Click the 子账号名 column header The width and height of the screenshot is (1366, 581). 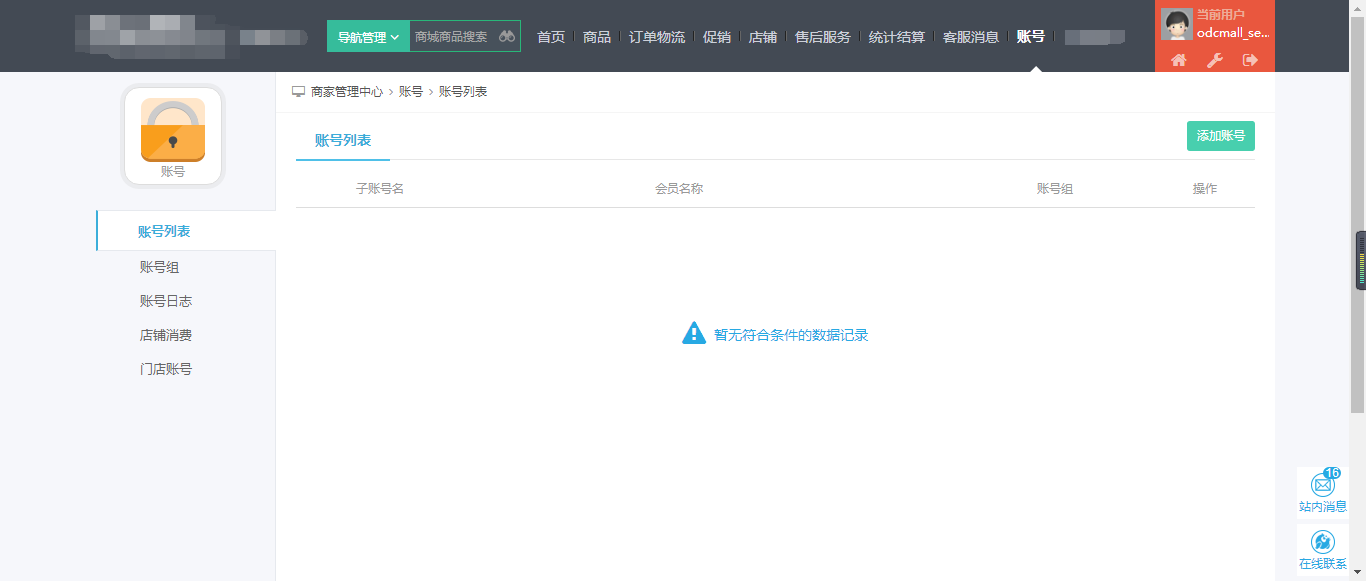point(380,188)
